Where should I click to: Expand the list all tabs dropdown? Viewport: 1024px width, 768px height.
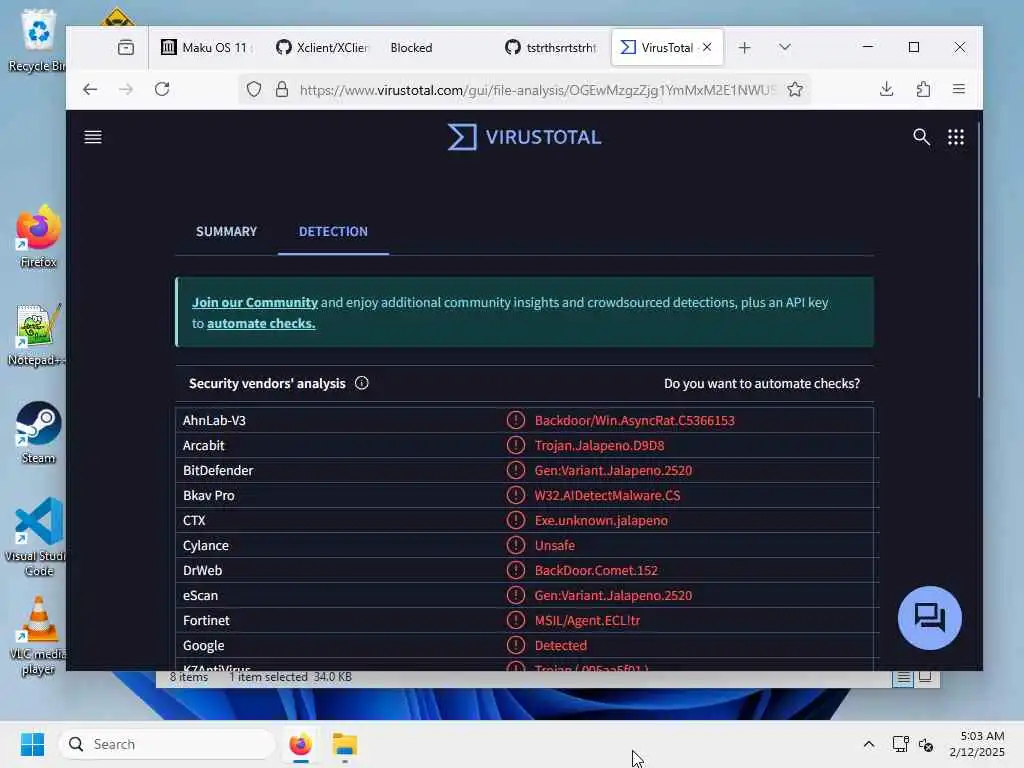pos(784,47)
